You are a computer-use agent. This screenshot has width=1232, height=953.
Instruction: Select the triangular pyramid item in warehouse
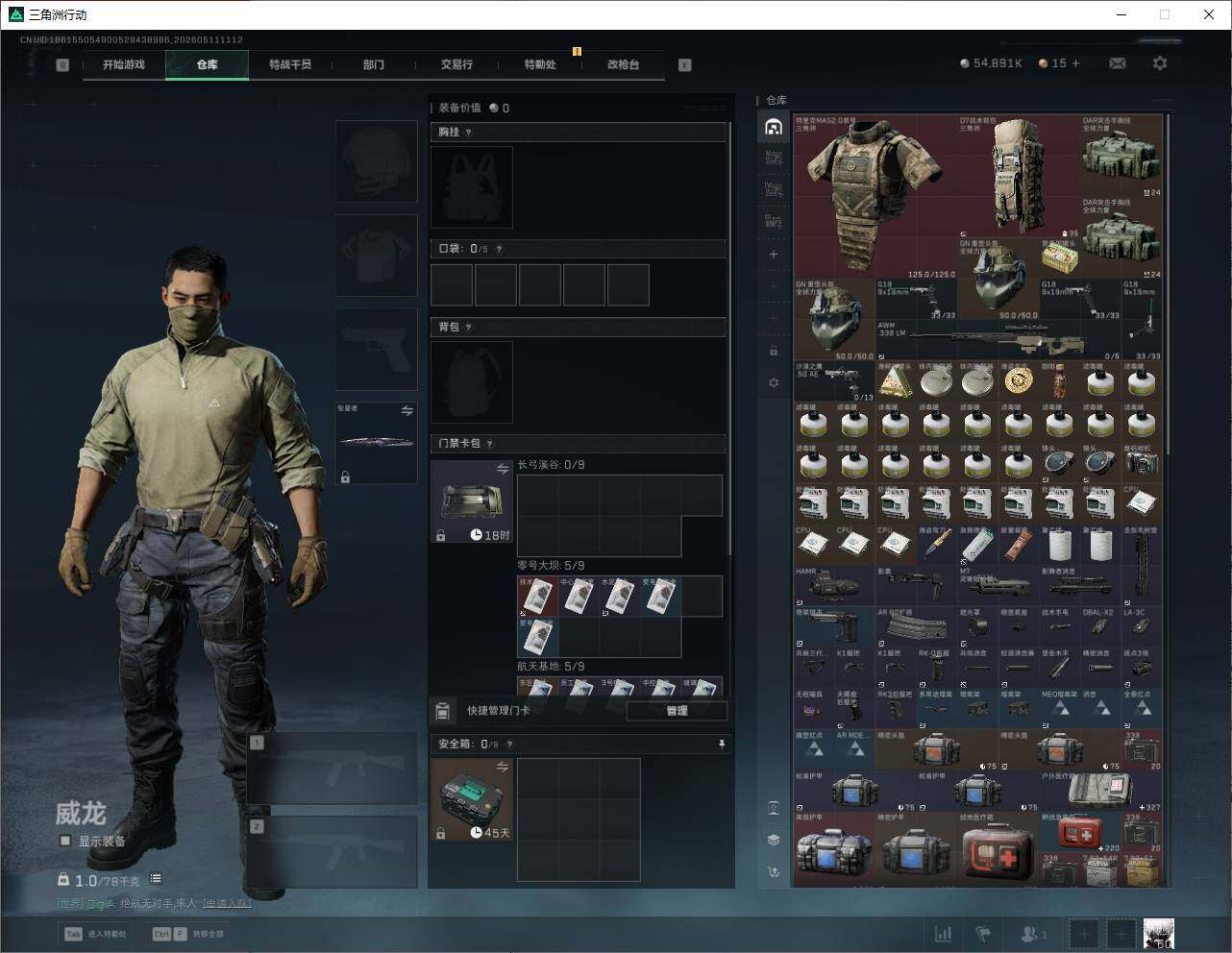click(895, 381)
